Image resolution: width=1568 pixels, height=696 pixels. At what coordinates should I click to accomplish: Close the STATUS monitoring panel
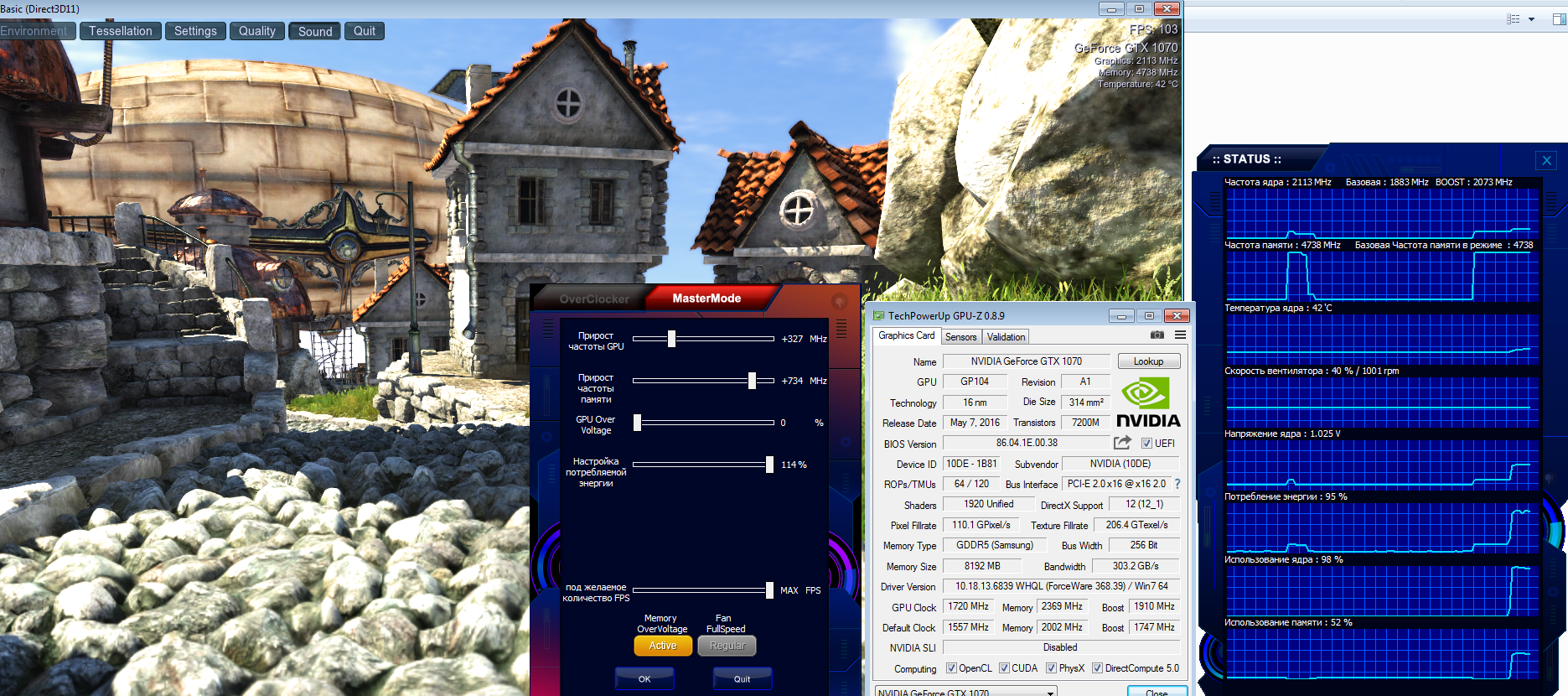[x=1547, y=160]
